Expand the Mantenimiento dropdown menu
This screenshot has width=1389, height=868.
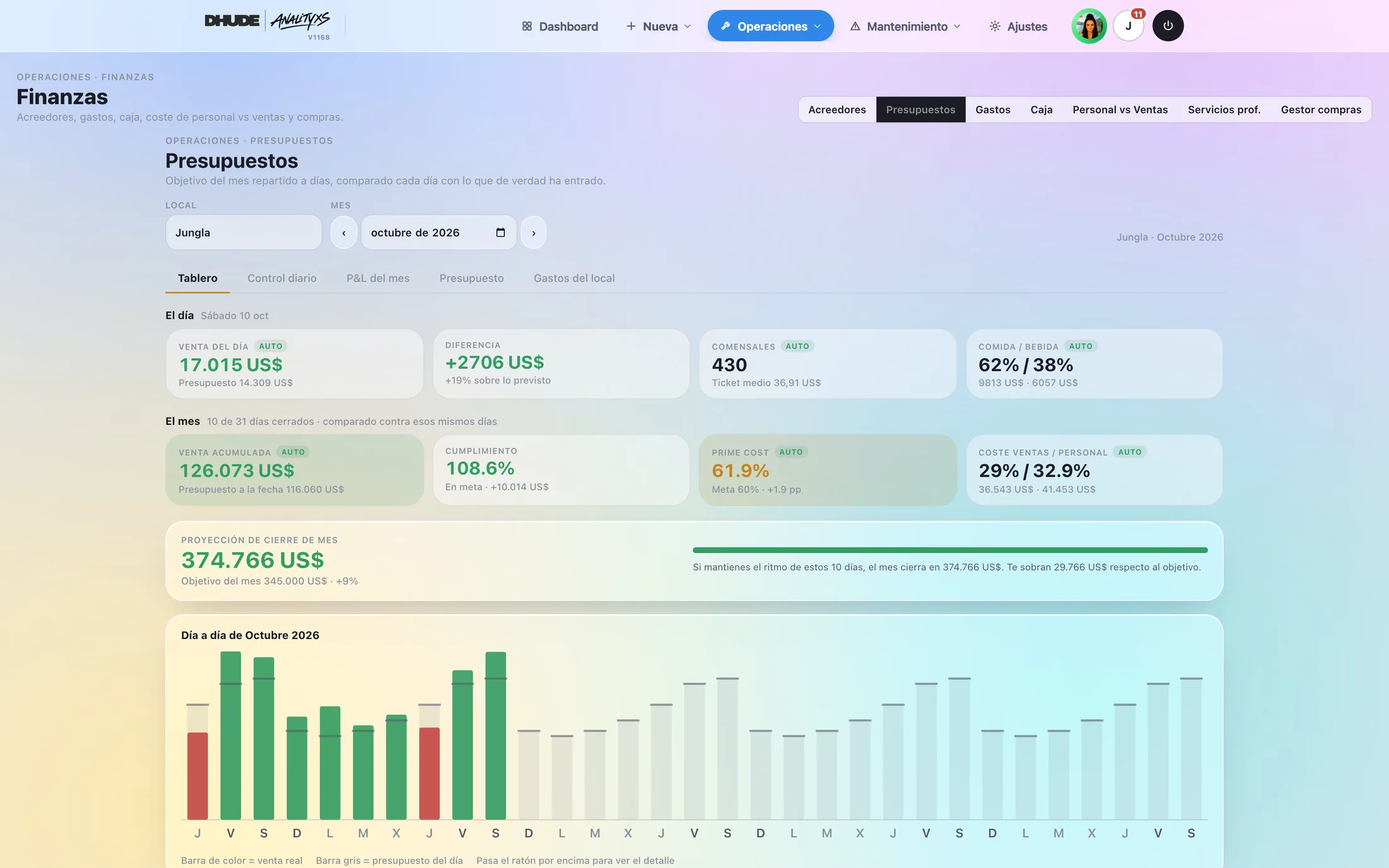[x=905, y=26]
